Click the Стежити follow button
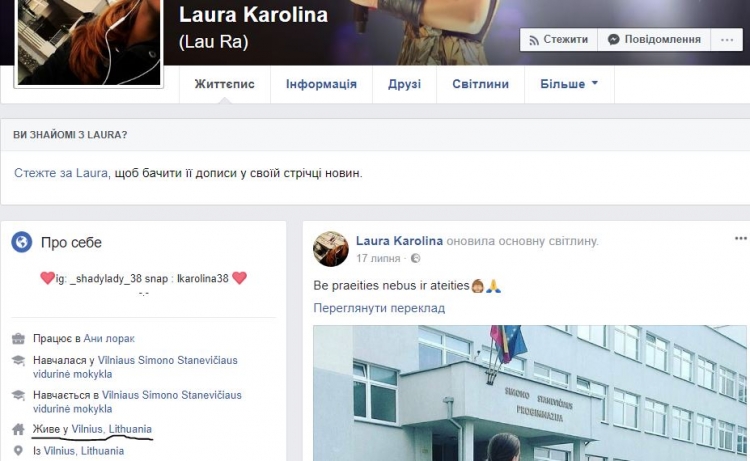 (x=559, y=40)
